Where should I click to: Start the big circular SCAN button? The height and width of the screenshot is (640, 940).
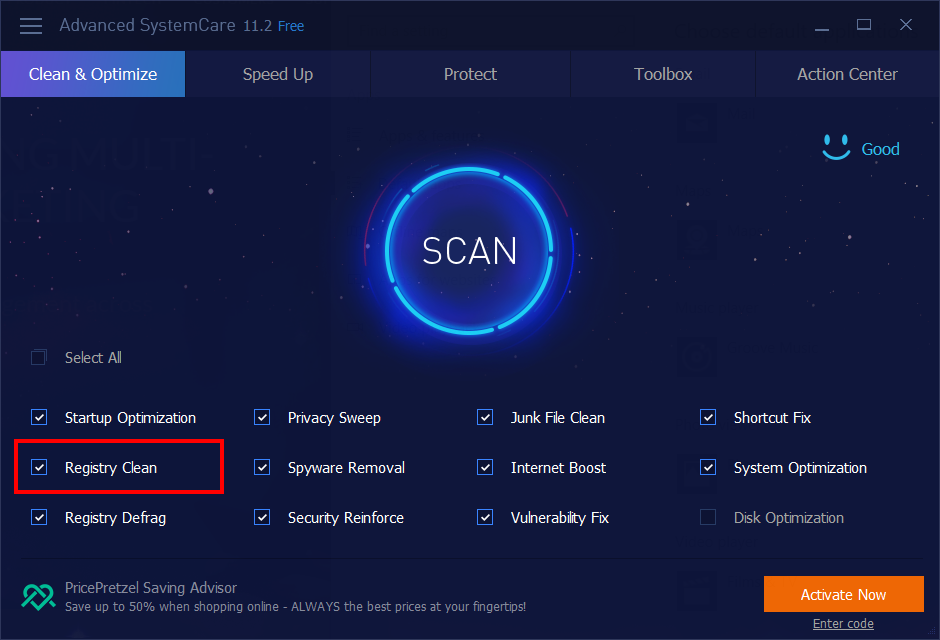point(470,250)
